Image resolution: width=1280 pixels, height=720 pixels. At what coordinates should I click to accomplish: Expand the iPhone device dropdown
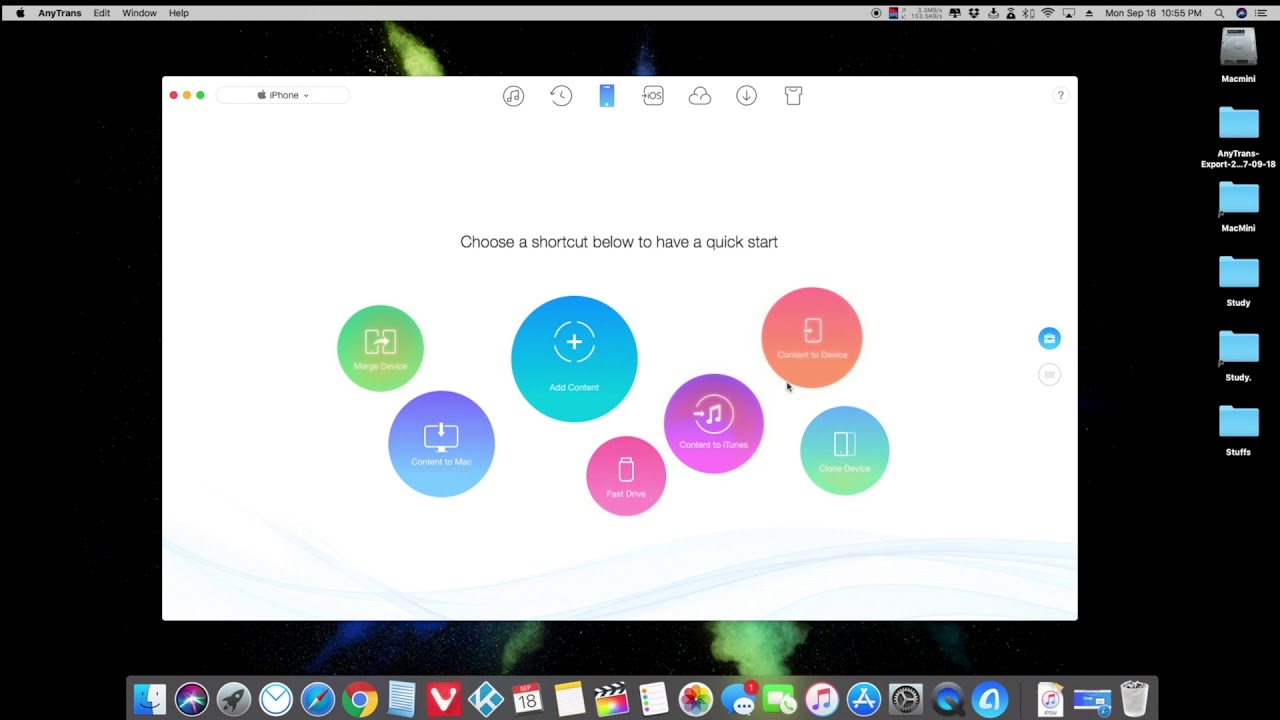283,95
